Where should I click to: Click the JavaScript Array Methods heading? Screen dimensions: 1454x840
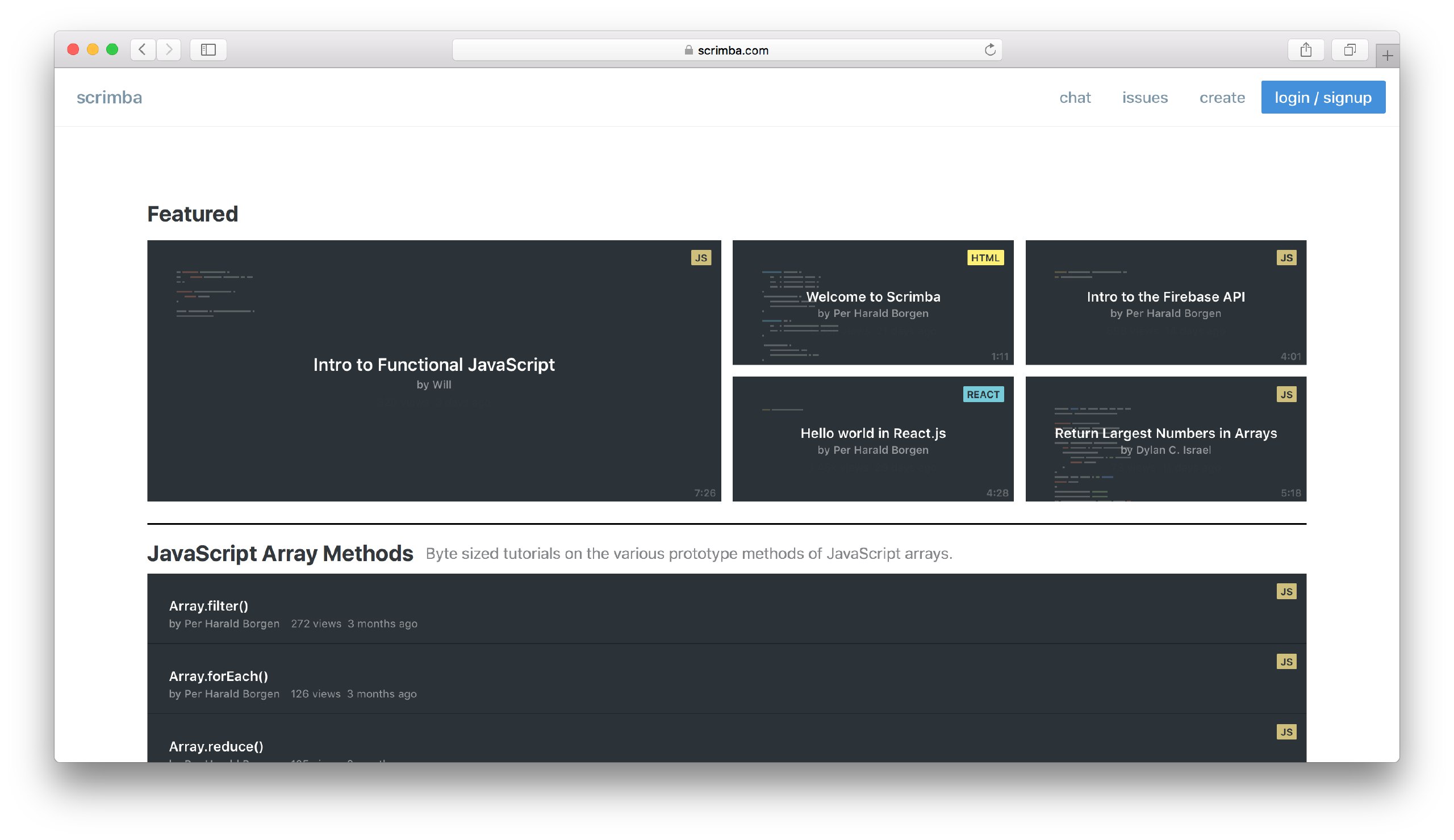[280, 553]
